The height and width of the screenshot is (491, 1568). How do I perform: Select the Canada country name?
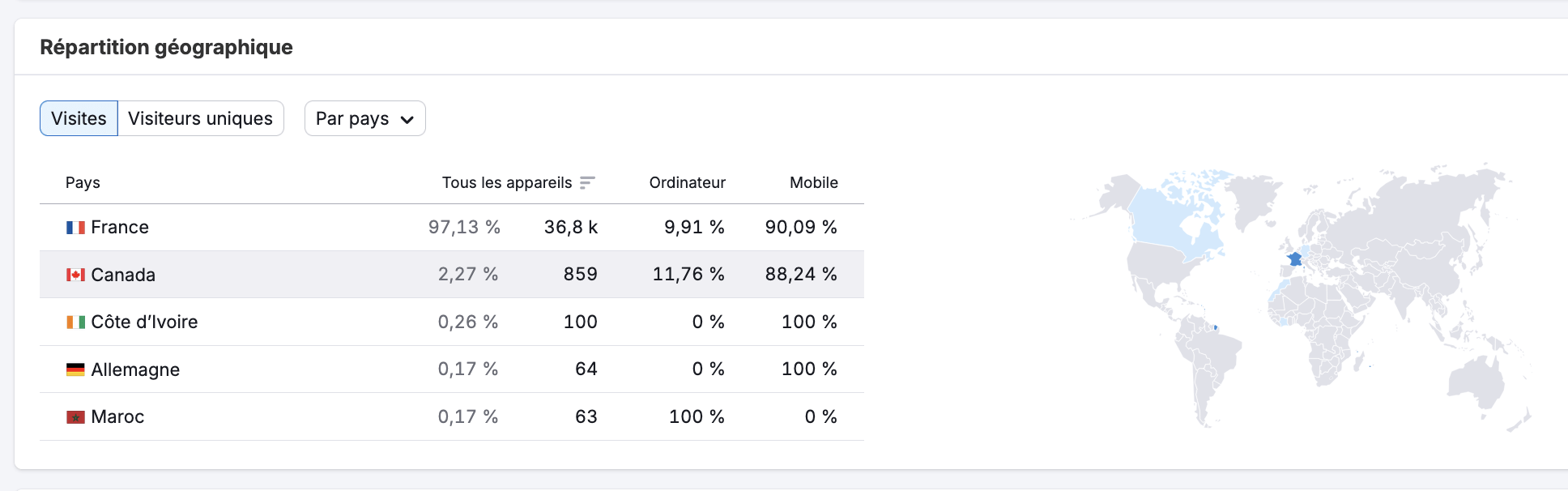123,275
